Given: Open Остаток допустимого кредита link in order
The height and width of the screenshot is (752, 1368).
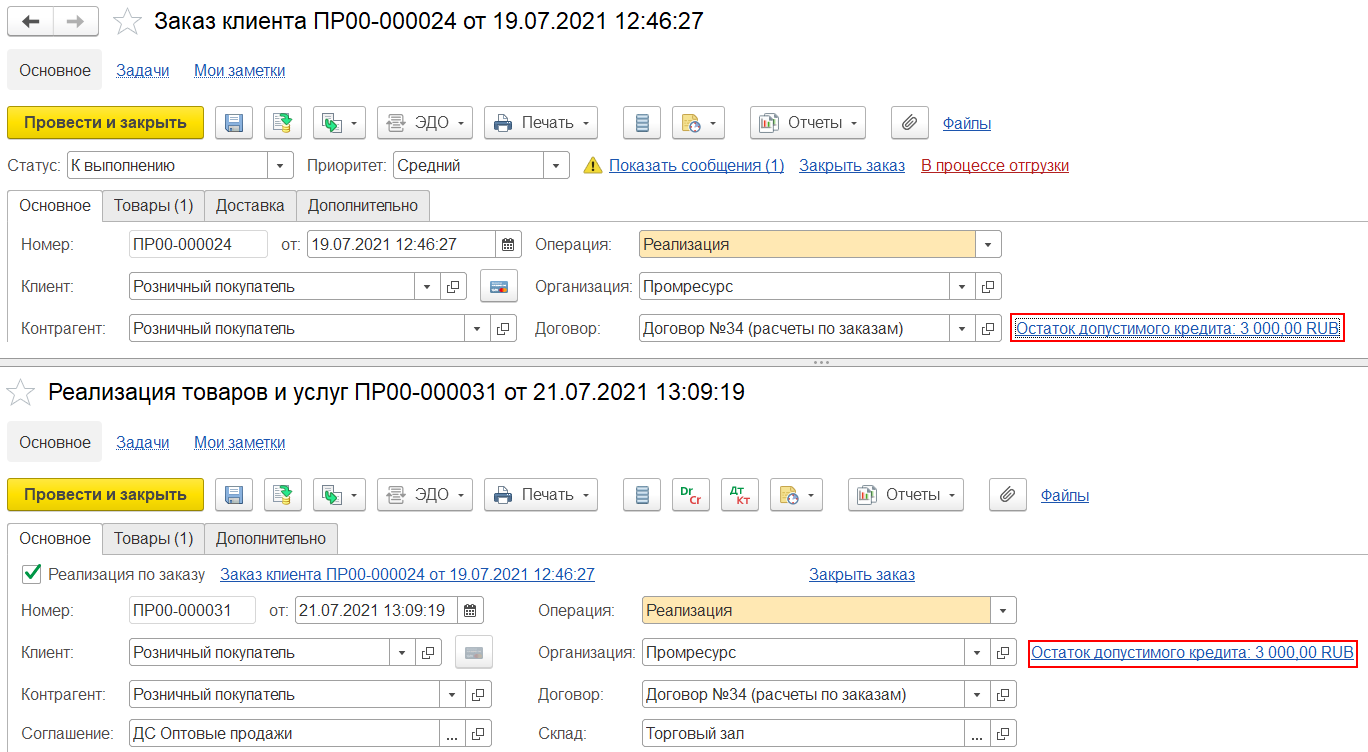Looking at the screenshot, I should click(x=1177, y=328).
